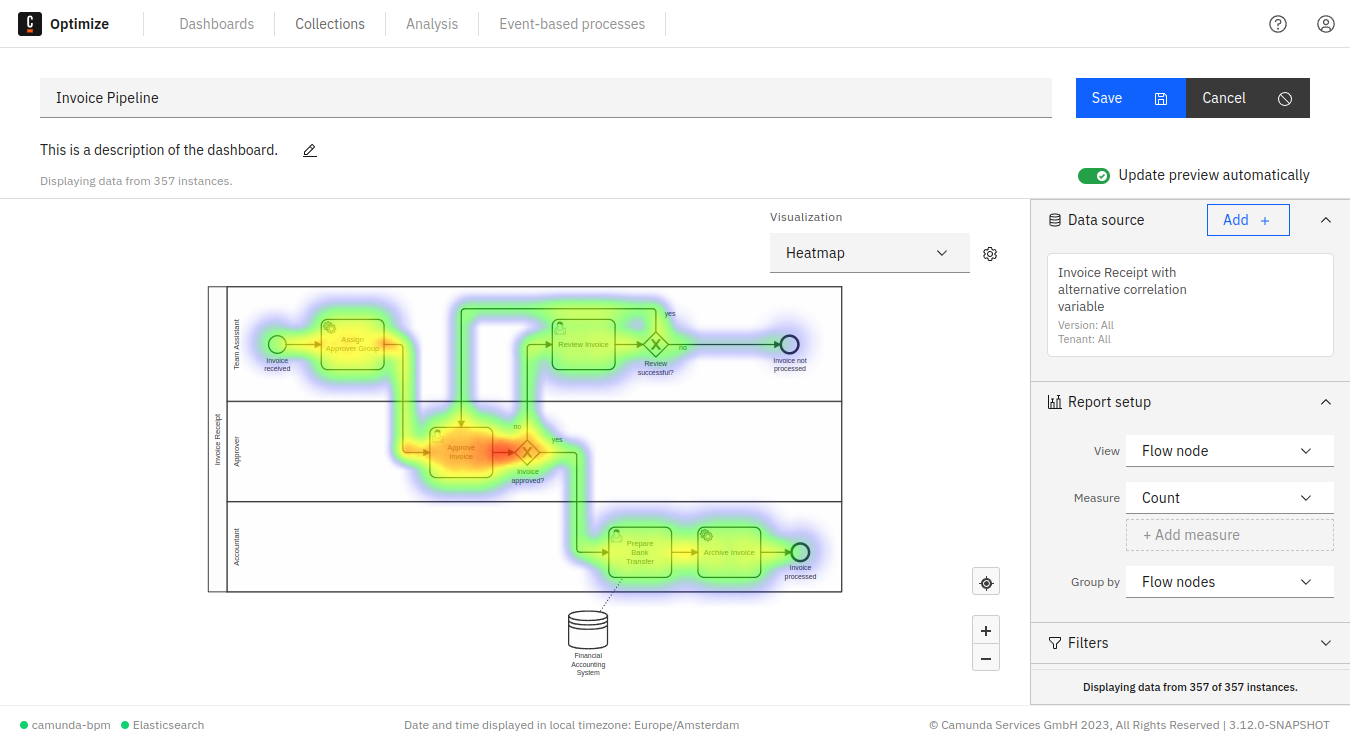1350x743 pixels.
Task: Zoom out of the diagram with the minus icon
Action: coord(986,657)
